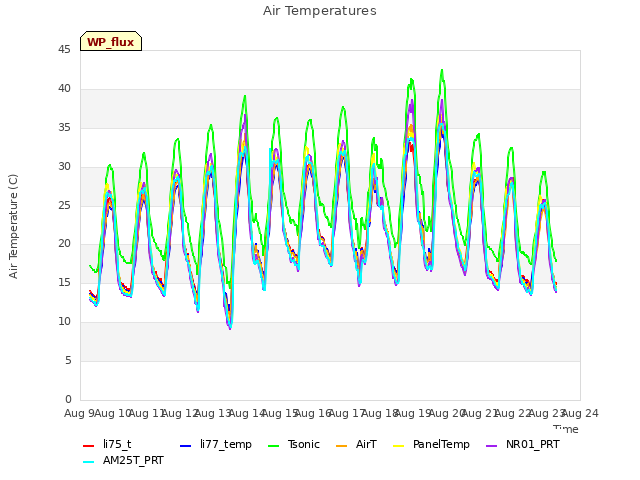Click the orange AirT legend swatch
Screen dimensions: 640x480
pos(342,446)
